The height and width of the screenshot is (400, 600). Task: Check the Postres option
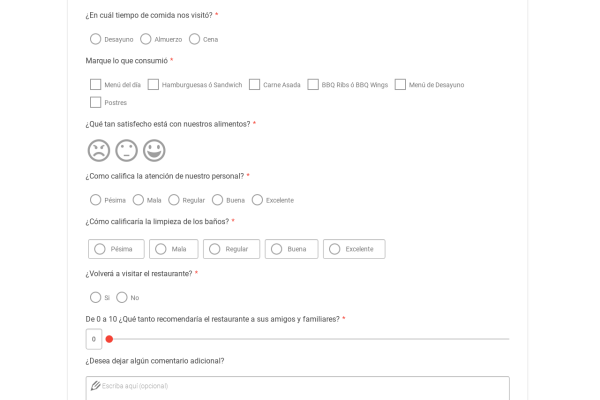[96, 102]
